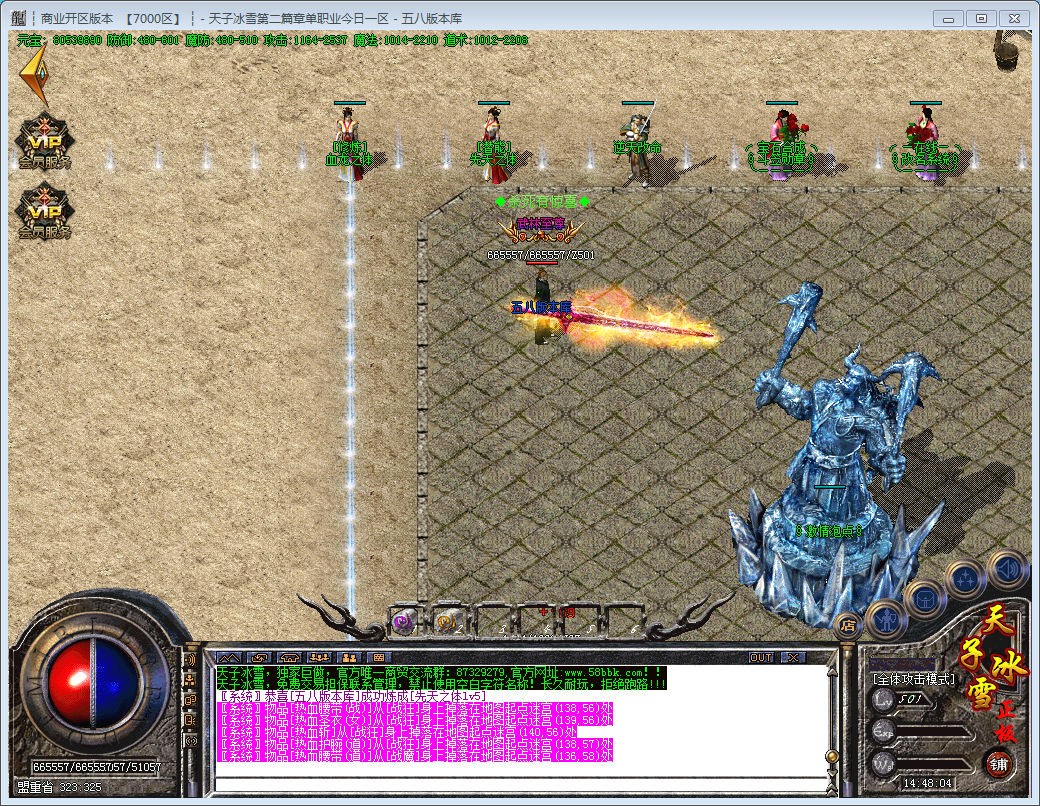Click the HP/MP numbers 665557/665557
Viewport: 1040px width, 806px height.
pos(97,767)
